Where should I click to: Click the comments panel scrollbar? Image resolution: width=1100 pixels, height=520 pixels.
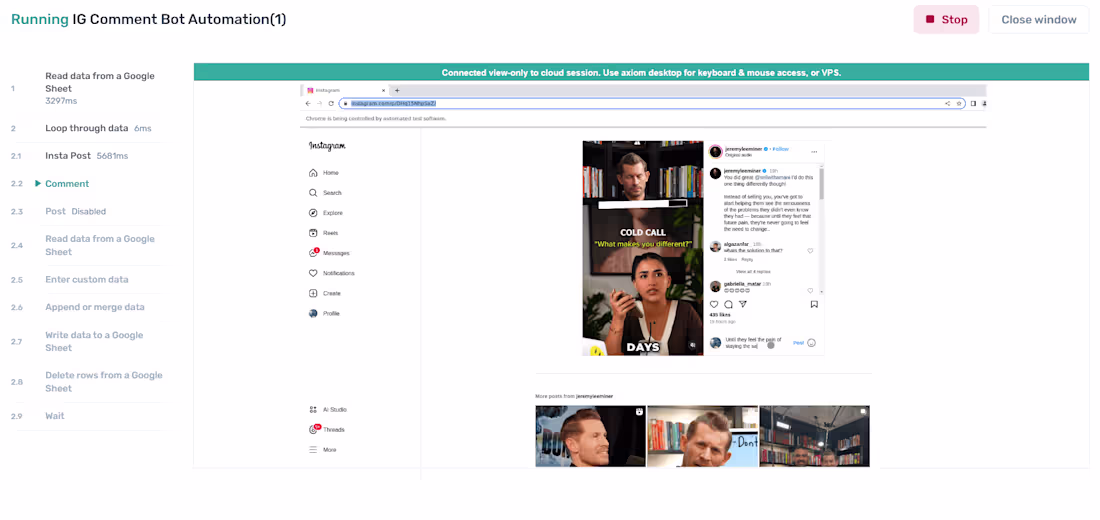(x=821, y=184)
